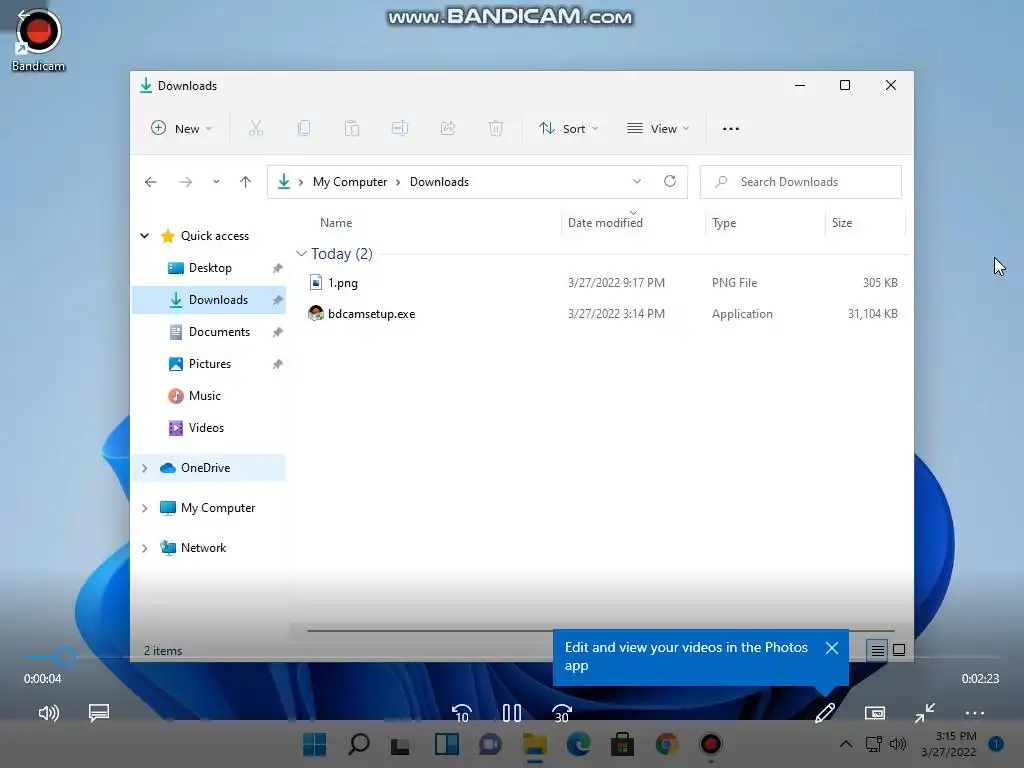Open Windows Start menu on taskbar
Screen dimensions: 1024x768
click(315, 744)
